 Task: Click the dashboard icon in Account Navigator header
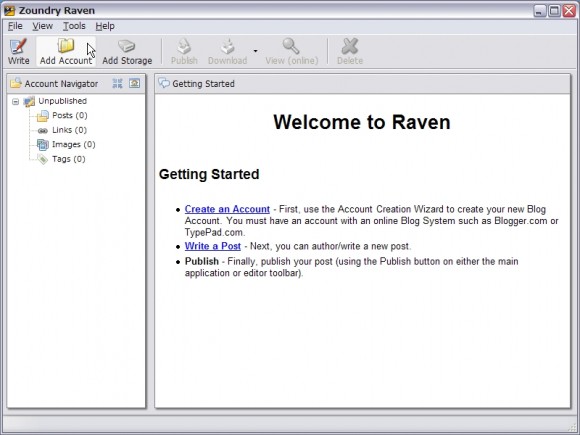coord(134,83)
